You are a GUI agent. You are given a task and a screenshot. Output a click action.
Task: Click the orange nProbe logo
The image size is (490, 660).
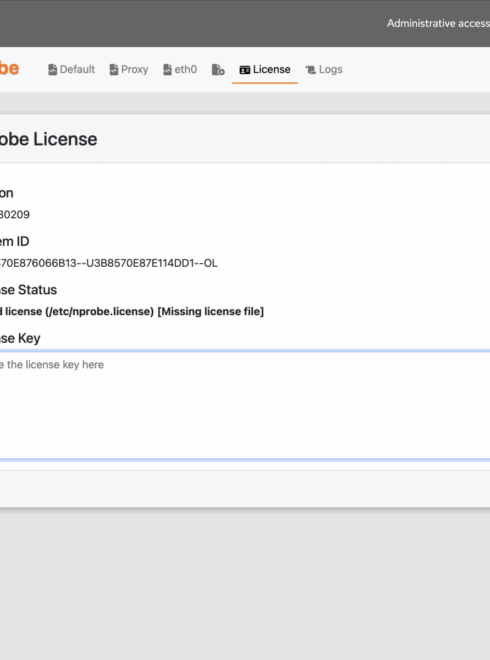9,68
